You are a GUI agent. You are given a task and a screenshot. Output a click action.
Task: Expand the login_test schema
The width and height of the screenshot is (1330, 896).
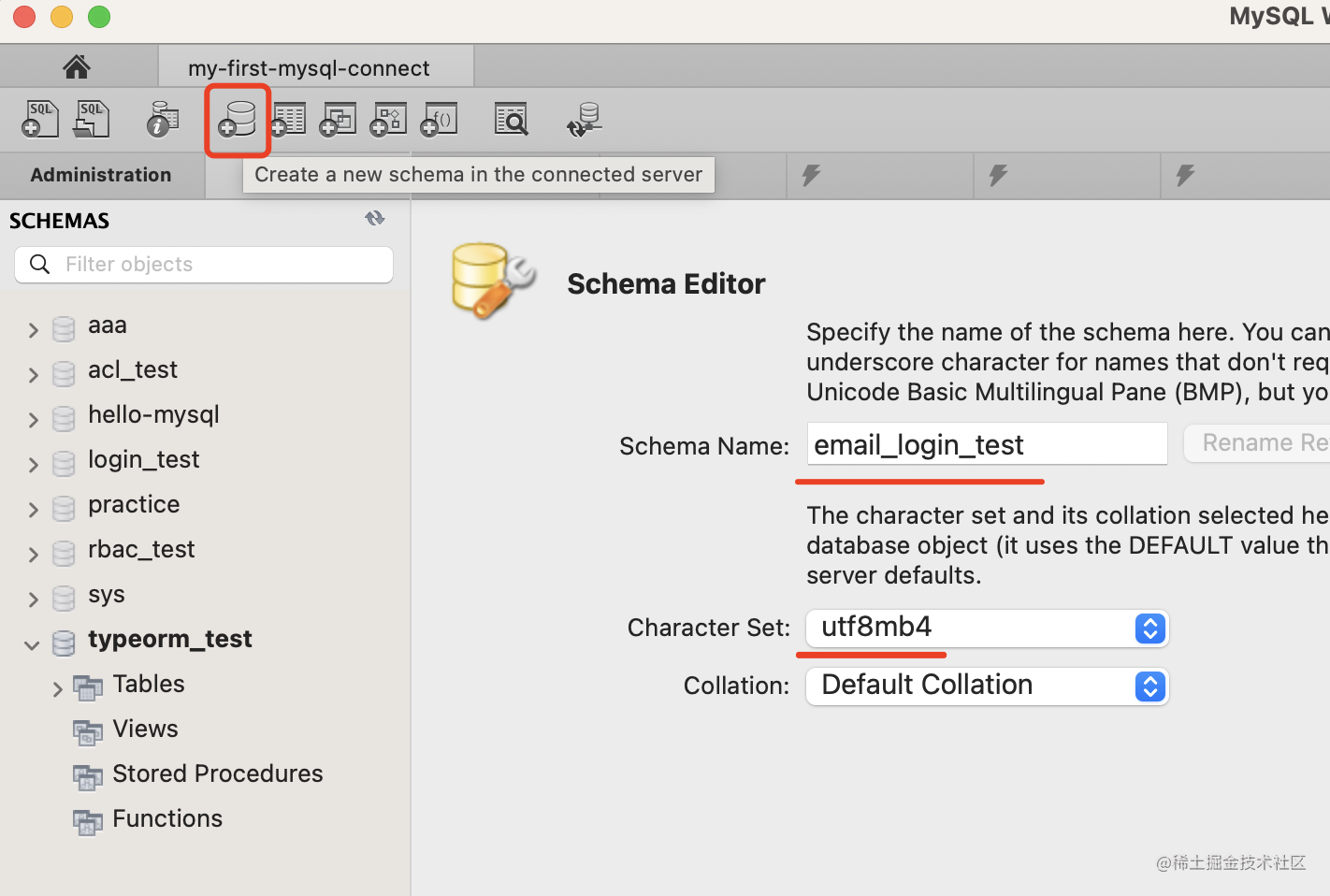pos(34,465)
